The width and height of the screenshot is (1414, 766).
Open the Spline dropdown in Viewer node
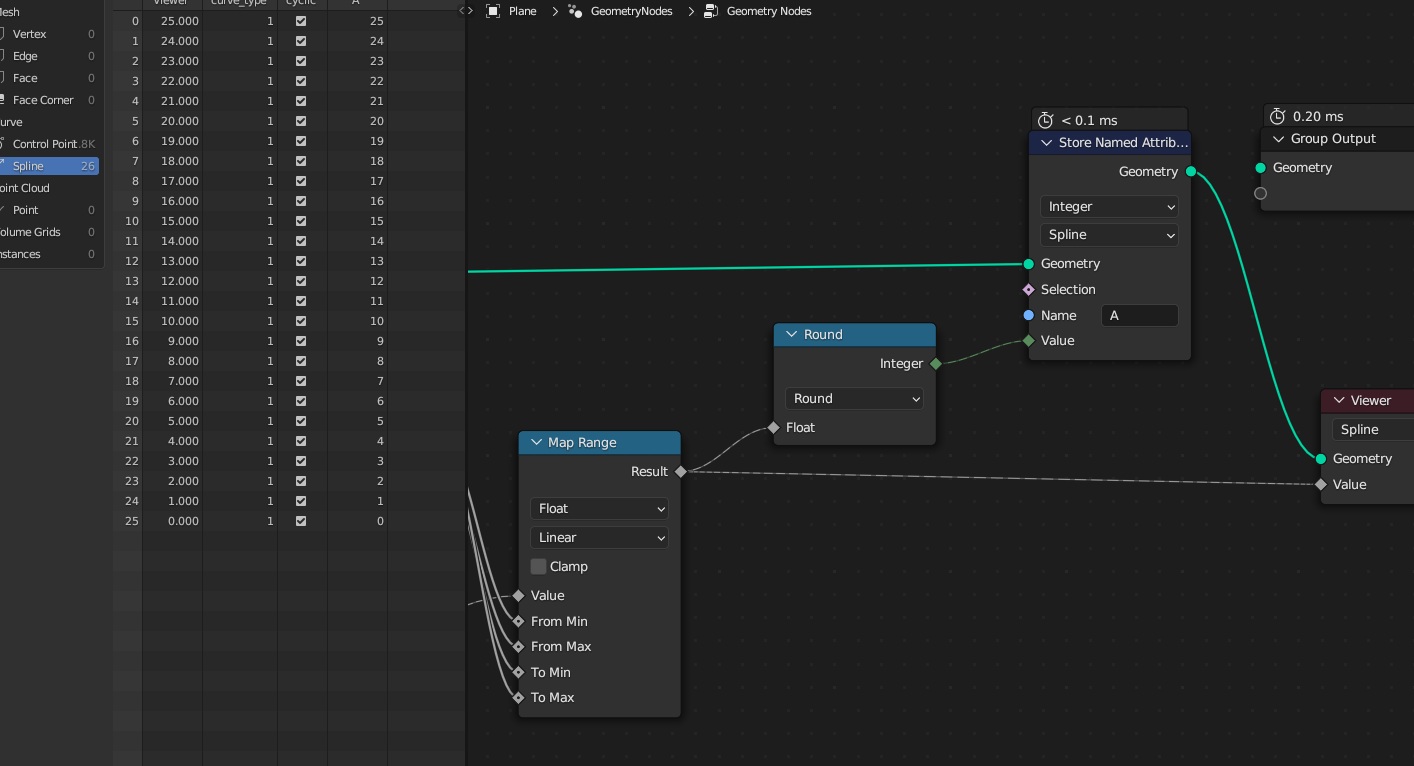tap(1373, 430)
